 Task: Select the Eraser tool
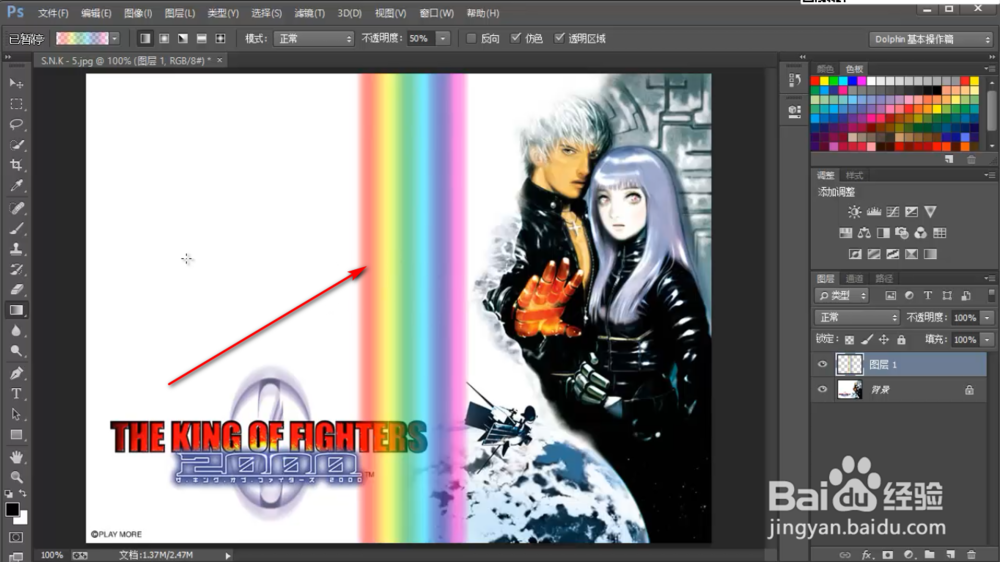[16, 290]
